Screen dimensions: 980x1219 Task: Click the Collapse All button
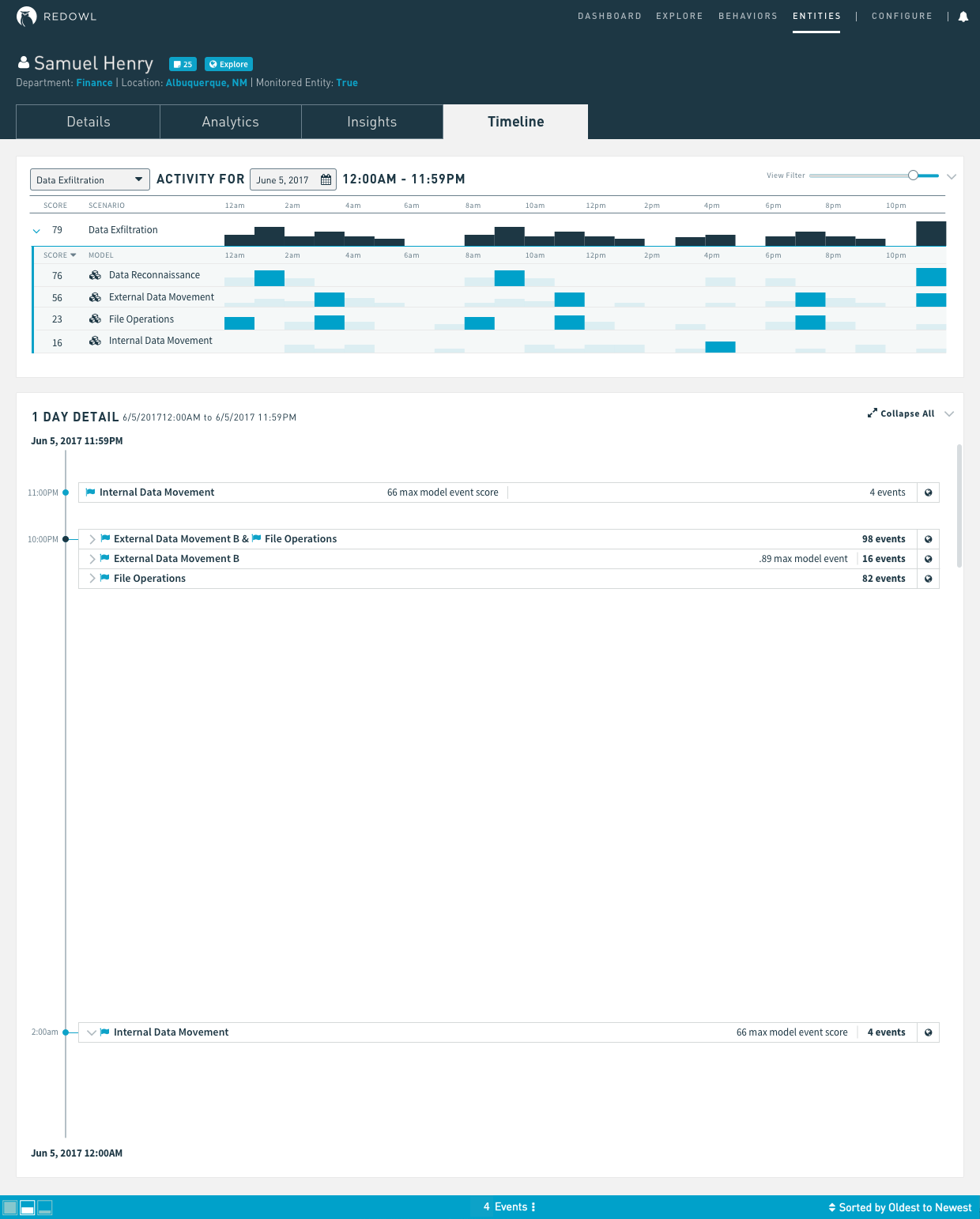(901, 413)
